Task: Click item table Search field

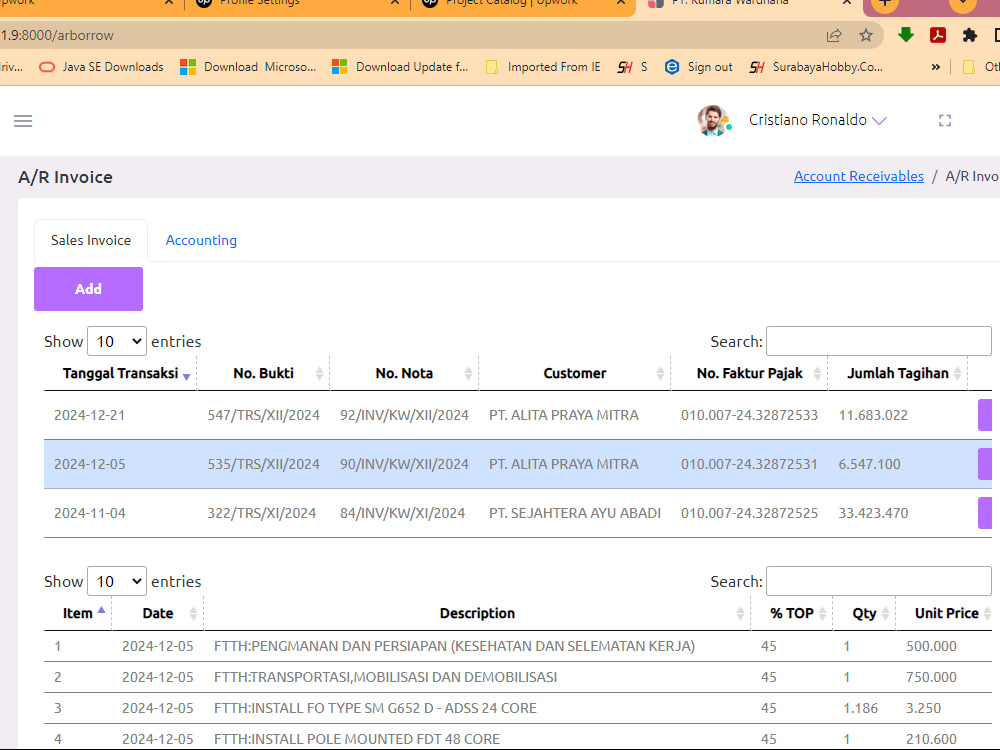Action: tap(878, 581)
